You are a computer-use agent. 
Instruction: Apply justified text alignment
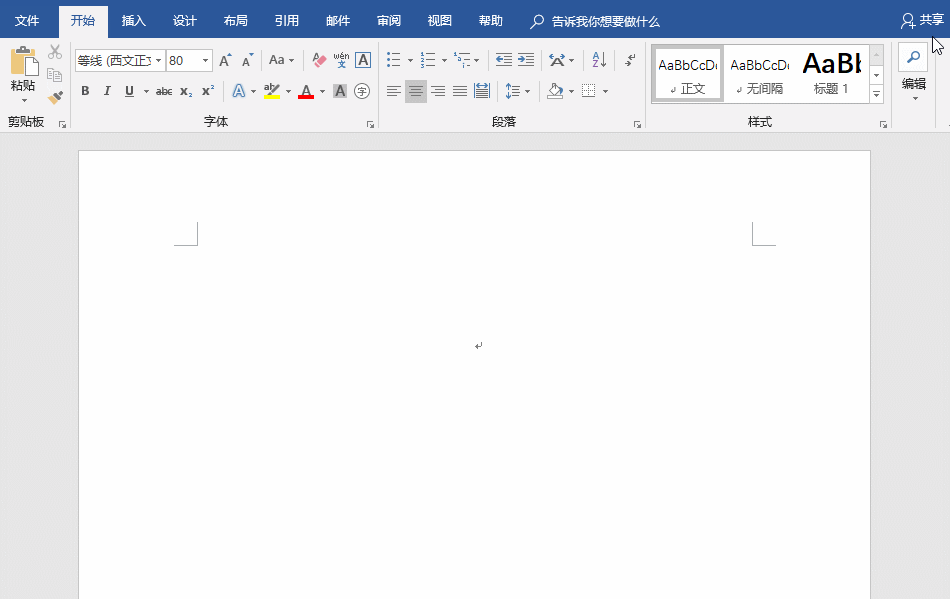(x=460, y=91)
